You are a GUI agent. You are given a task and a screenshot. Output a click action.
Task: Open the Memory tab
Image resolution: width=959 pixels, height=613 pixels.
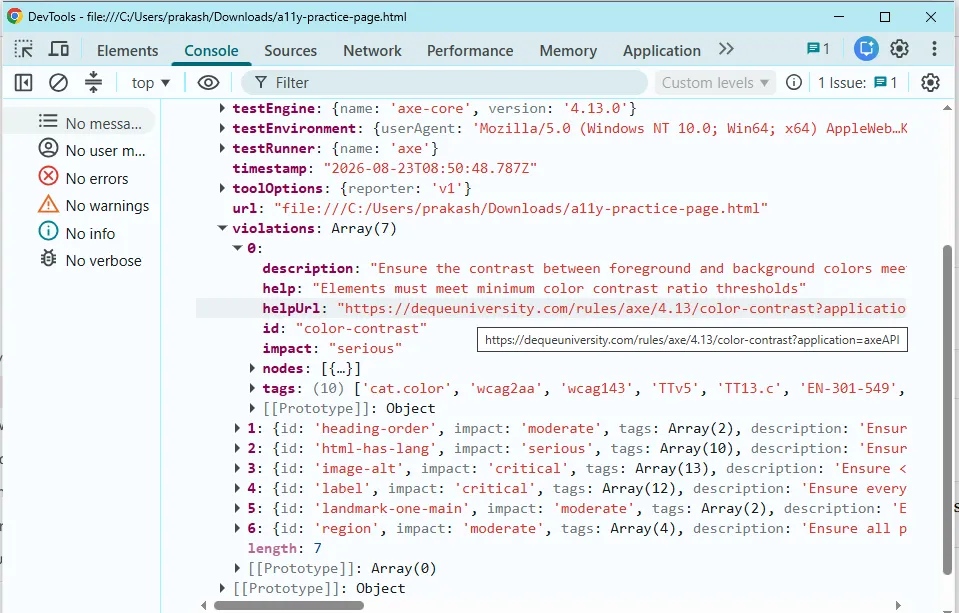click(568, 51)
